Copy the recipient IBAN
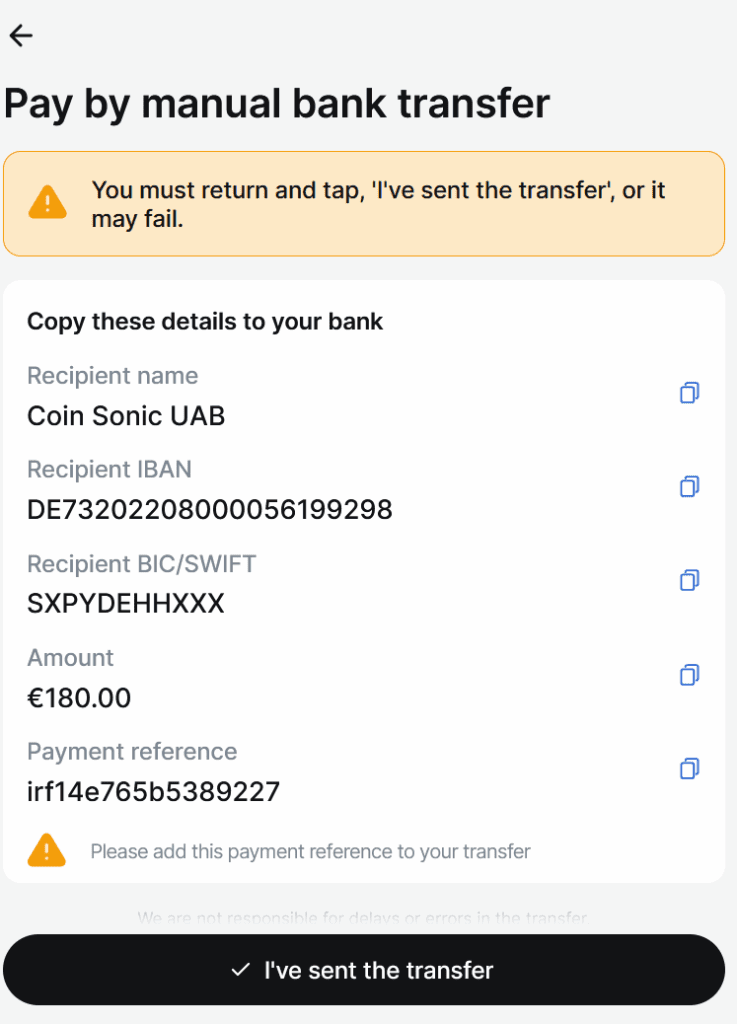This screenshot has width=737, height=1024. point(688,487)
